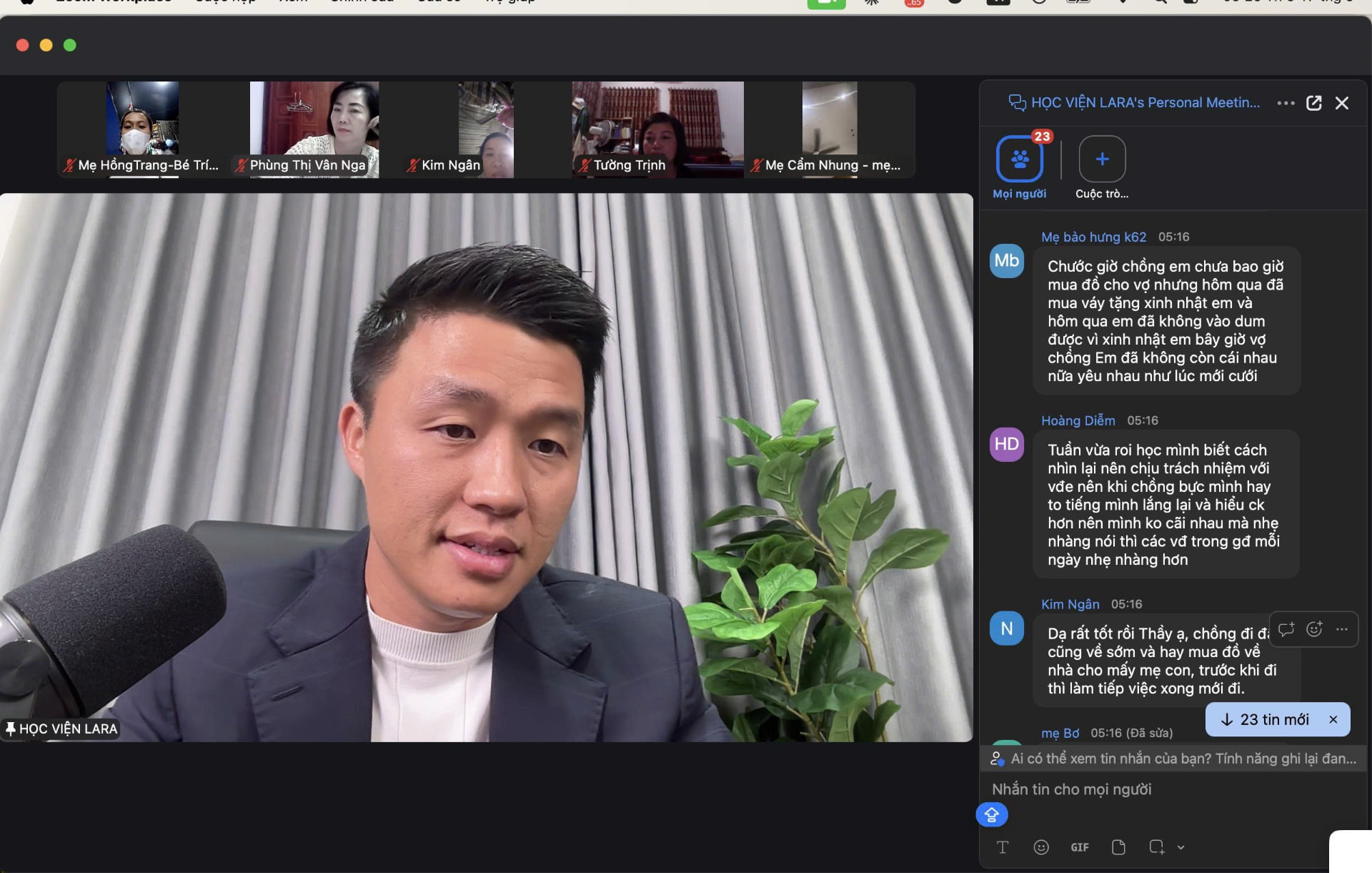Open the chat panel's three-dots menu

click(1286, 103)
